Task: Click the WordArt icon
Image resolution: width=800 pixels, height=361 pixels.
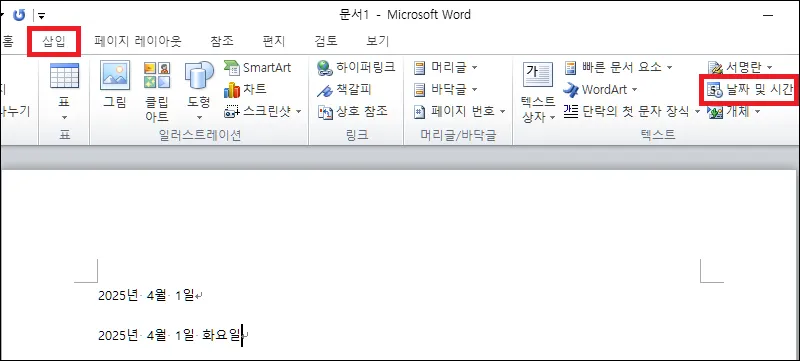Action: (x=570, y=90)
